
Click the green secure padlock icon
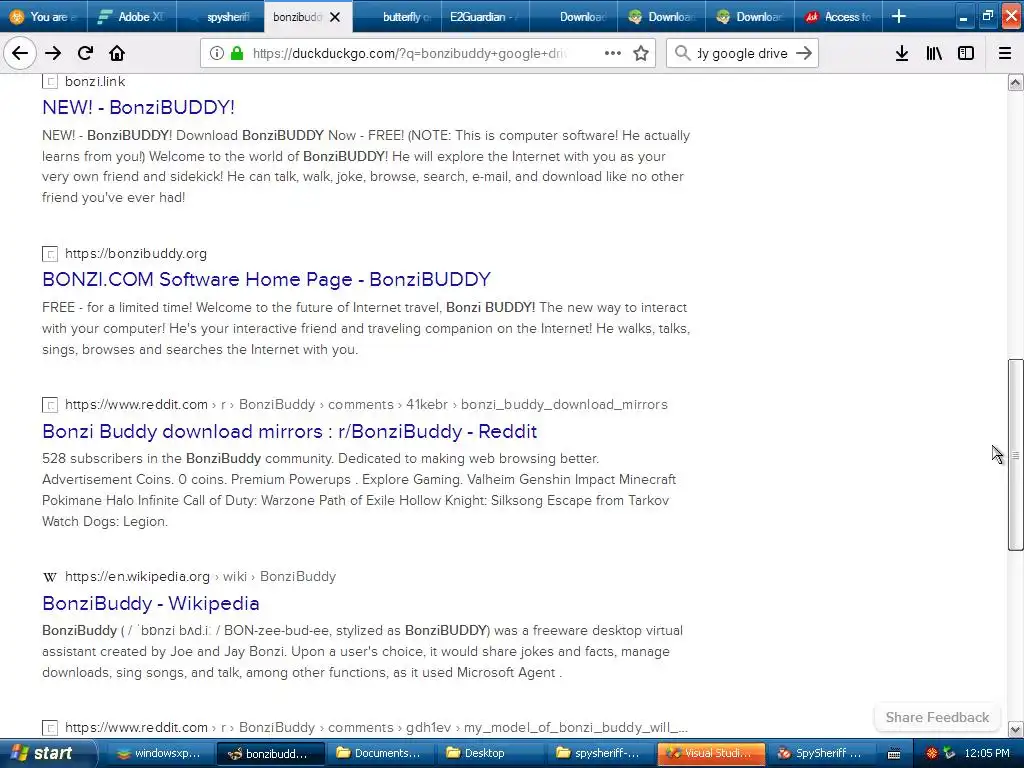pos(237,54)
